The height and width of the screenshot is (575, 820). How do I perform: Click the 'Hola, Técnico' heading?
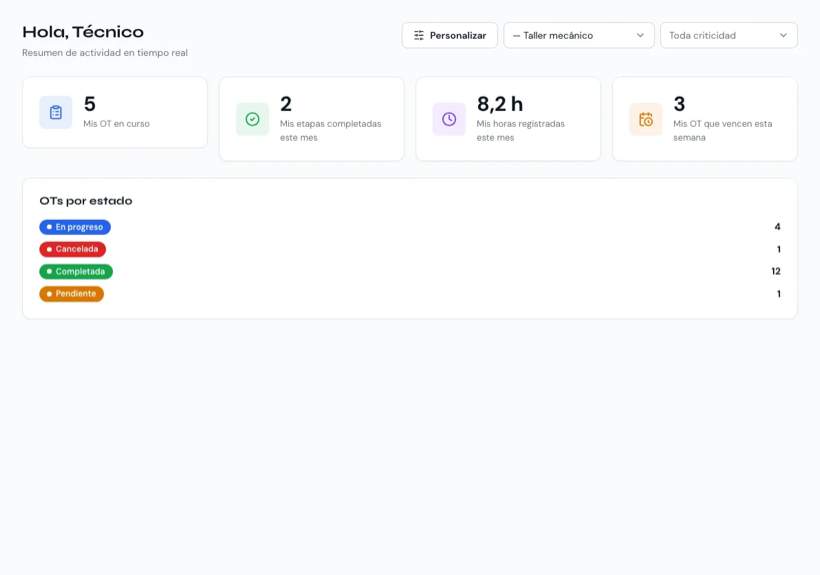click(83, 32)
